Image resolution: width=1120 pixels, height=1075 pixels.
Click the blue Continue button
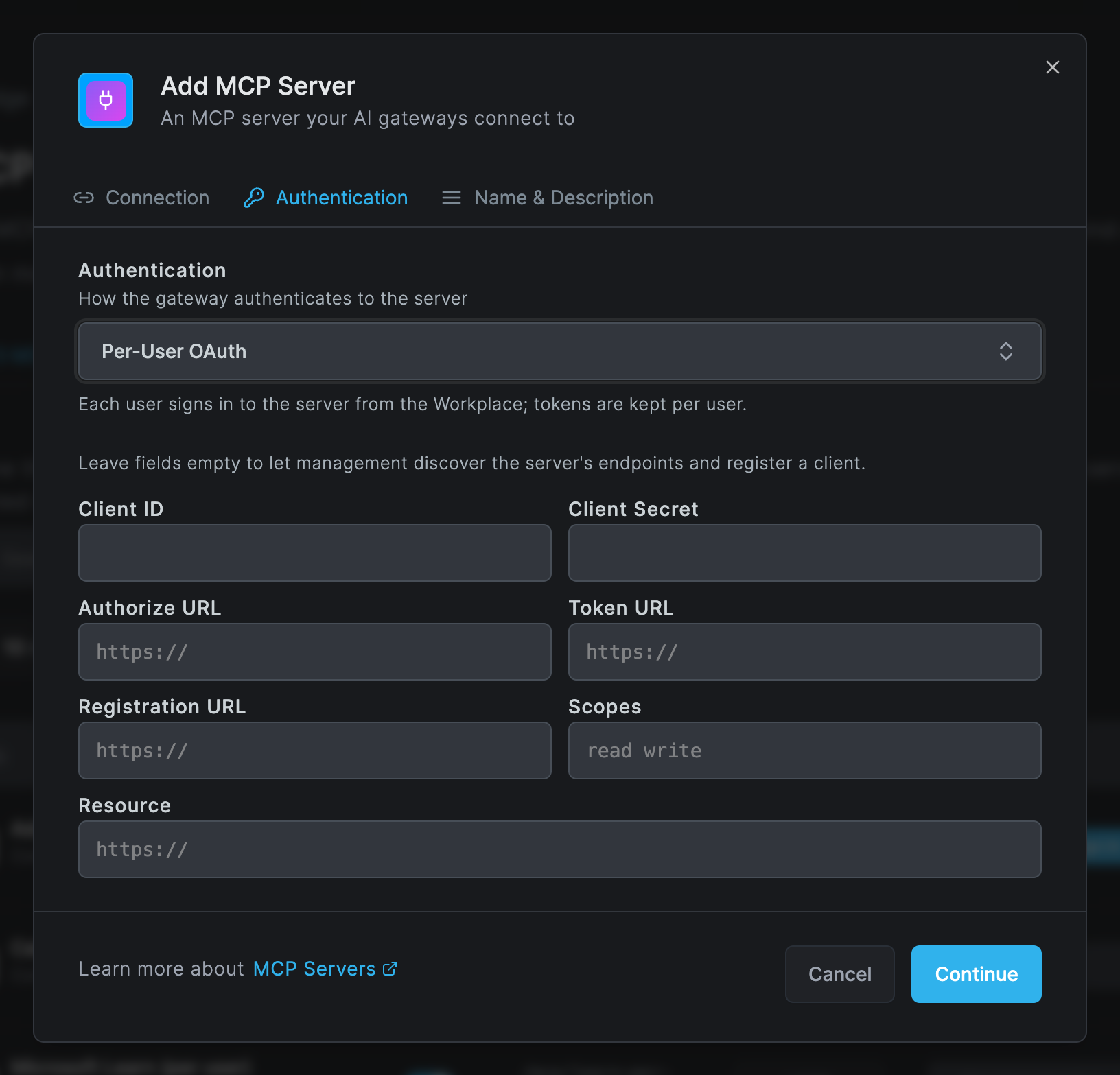pyautogui.click(x=977, y=974)
